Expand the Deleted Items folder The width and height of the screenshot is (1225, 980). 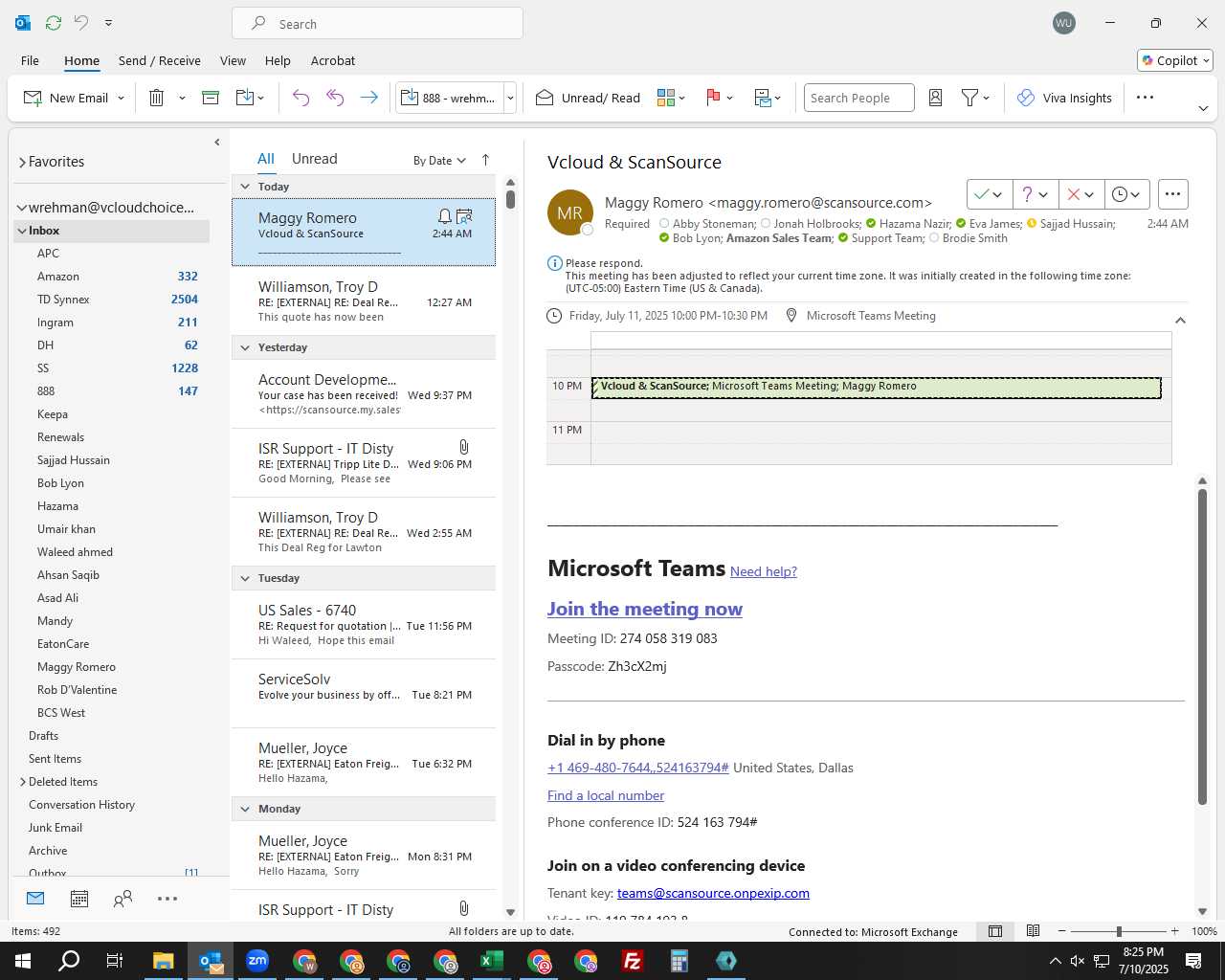pyautogui.click(x=23, y=782)
